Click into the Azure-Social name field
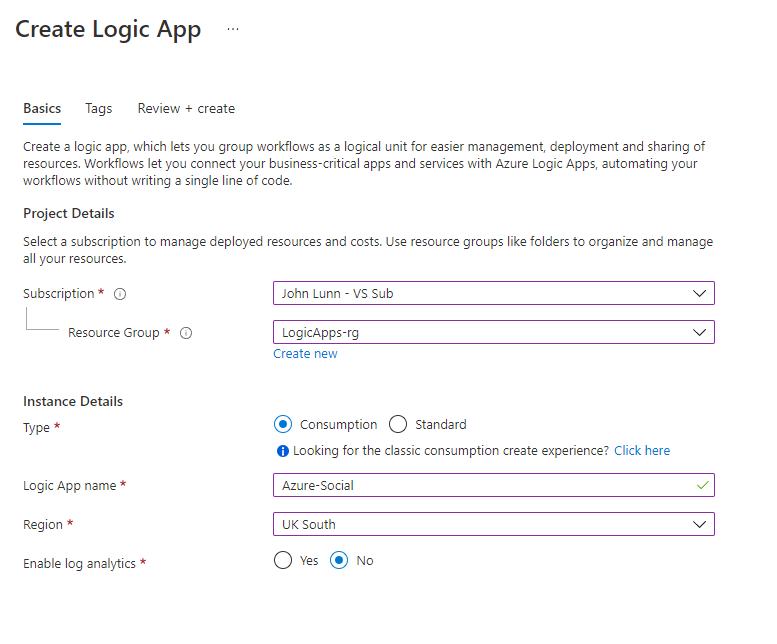The width and height of the screenshot is (777, 644). pyautogui.click(x=494, y=485)
